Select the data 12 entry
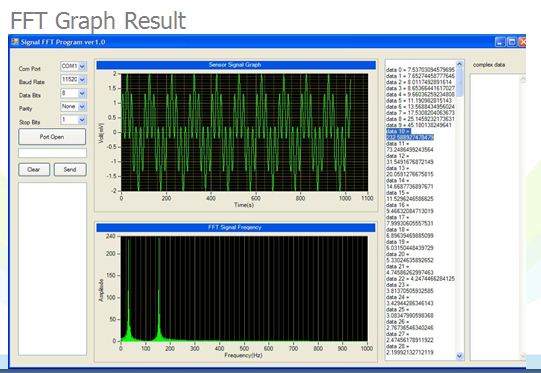 [410, 159]
